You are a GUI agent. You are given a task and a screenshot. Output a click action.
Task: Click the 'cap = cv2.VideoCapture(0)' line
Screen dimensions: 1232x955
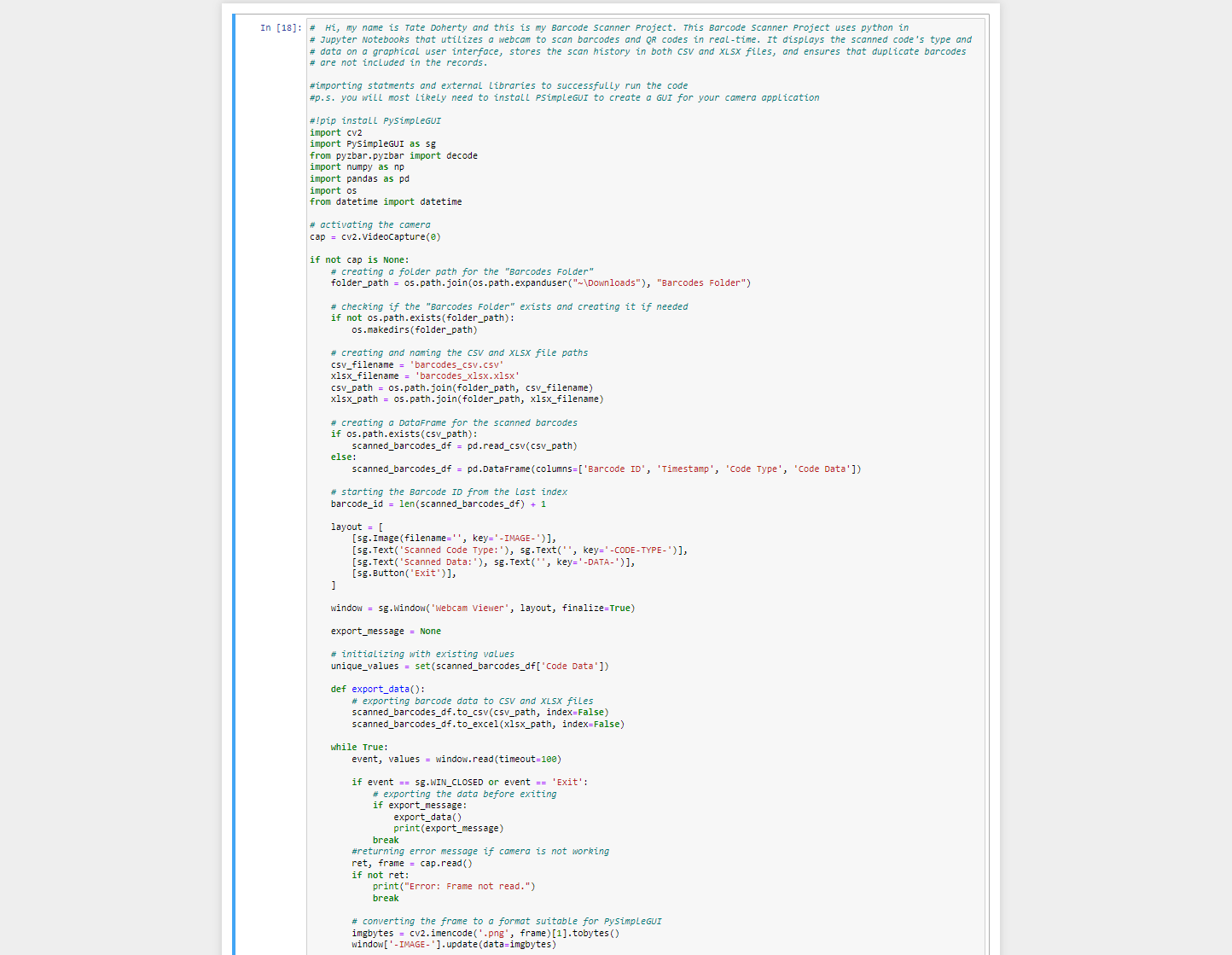(x=375, y=237)
